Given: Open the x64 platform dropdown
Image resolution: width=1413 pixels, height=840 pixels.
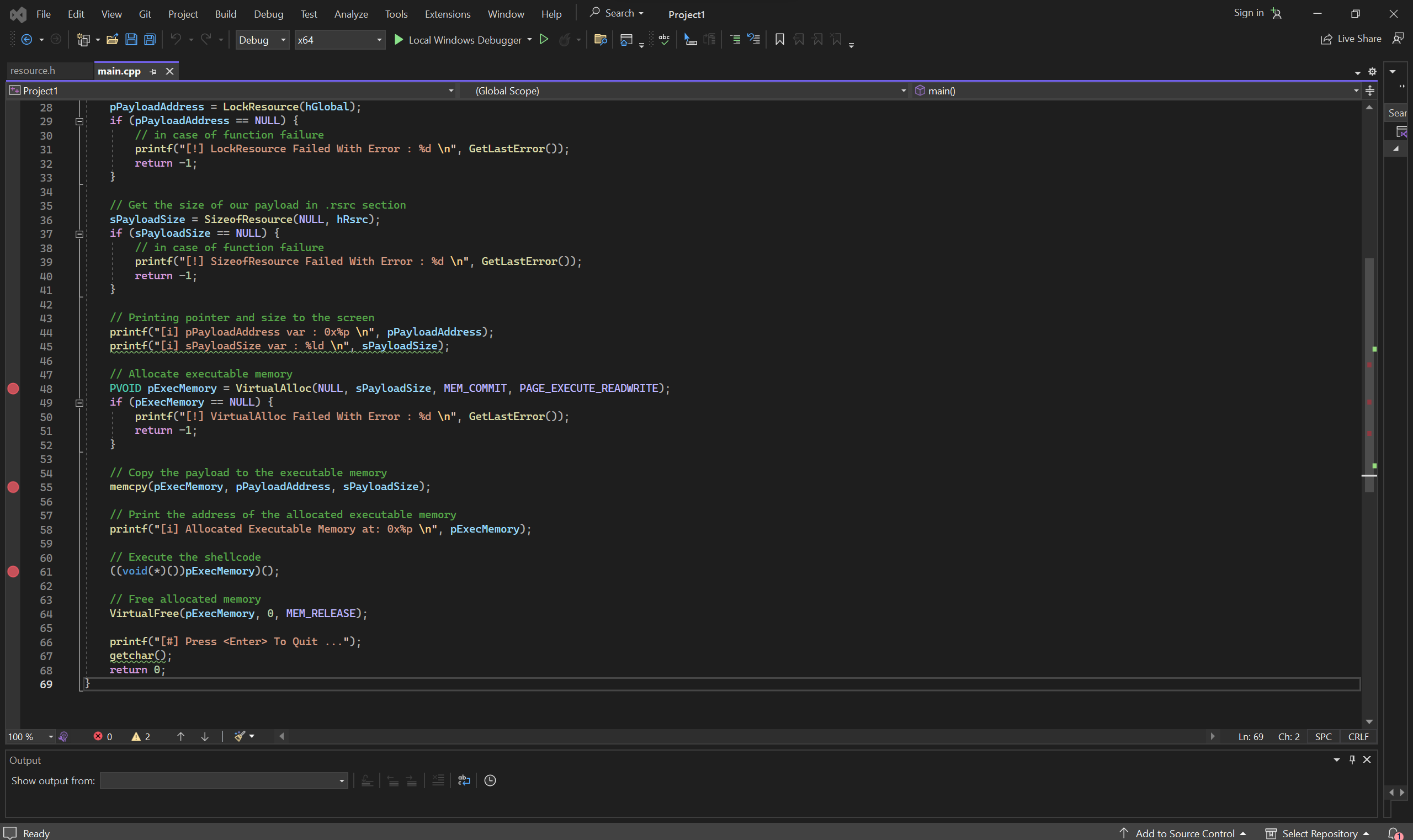Looking at the screenshot, I should click(339, 40).
